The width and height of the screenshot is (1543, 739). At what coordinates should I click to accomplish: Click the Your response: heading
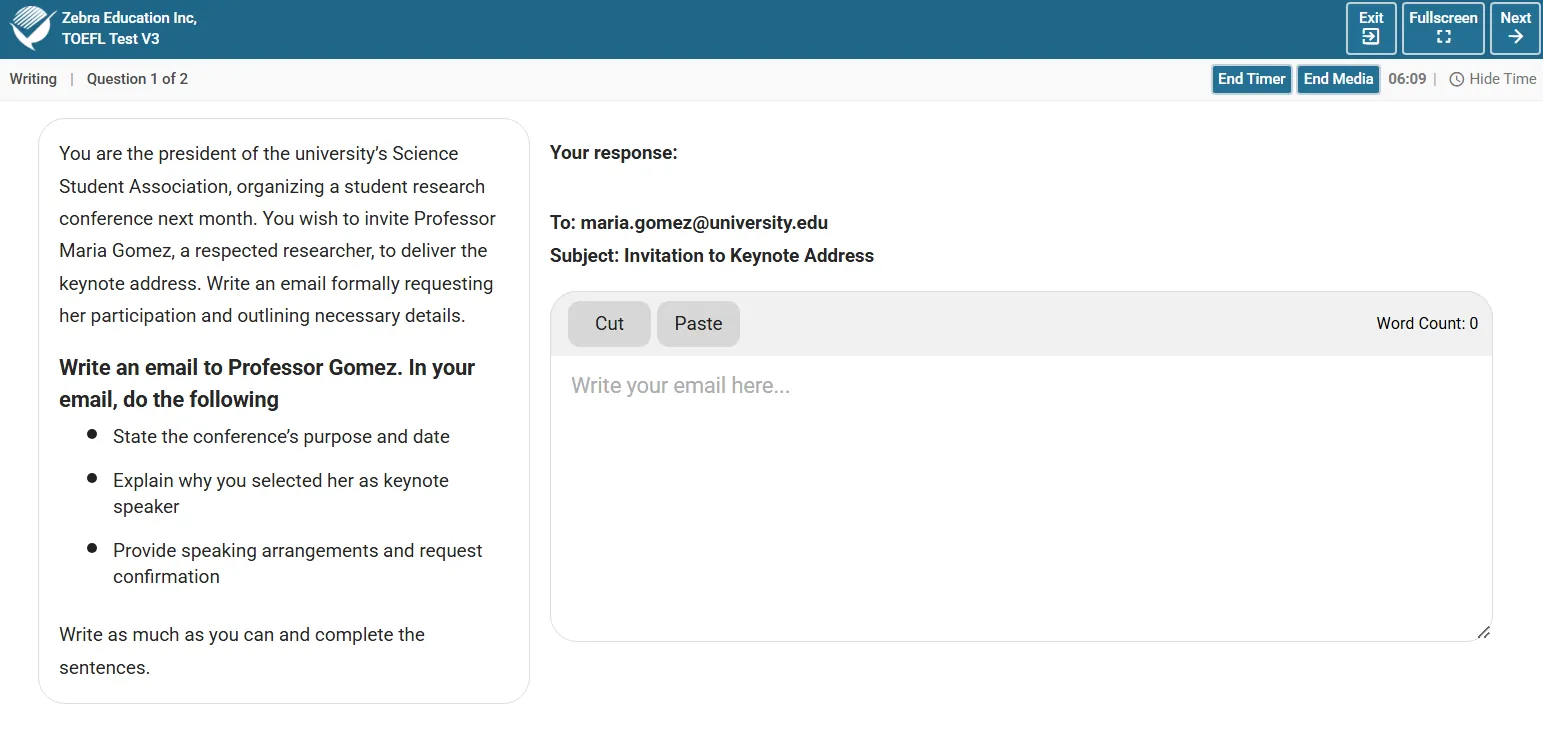pyautogui.click(x=614, y=153)
